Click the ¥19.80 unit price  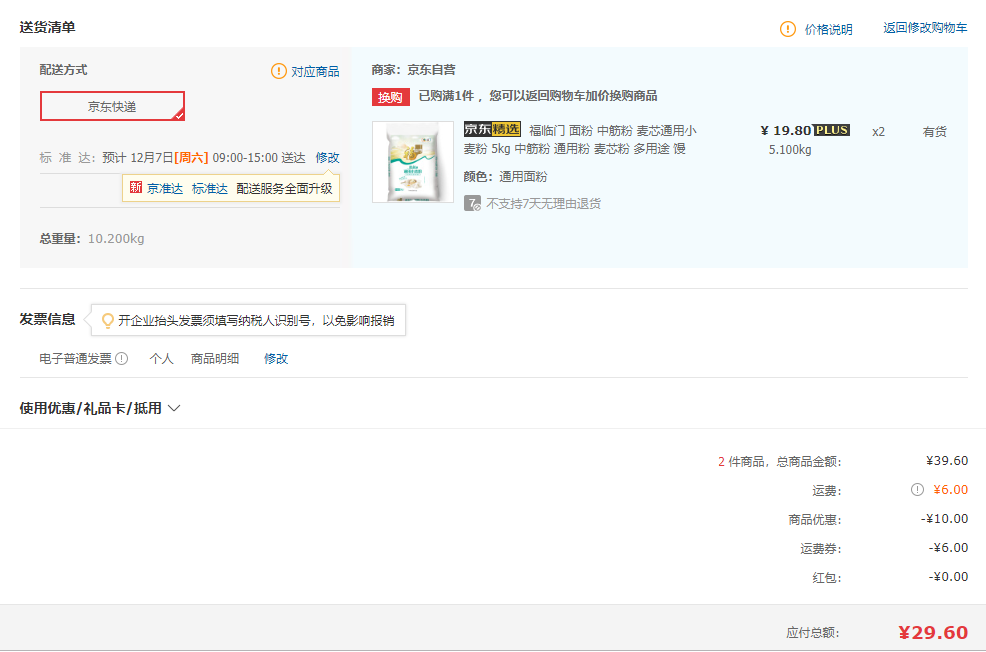(x=785, y=130)
